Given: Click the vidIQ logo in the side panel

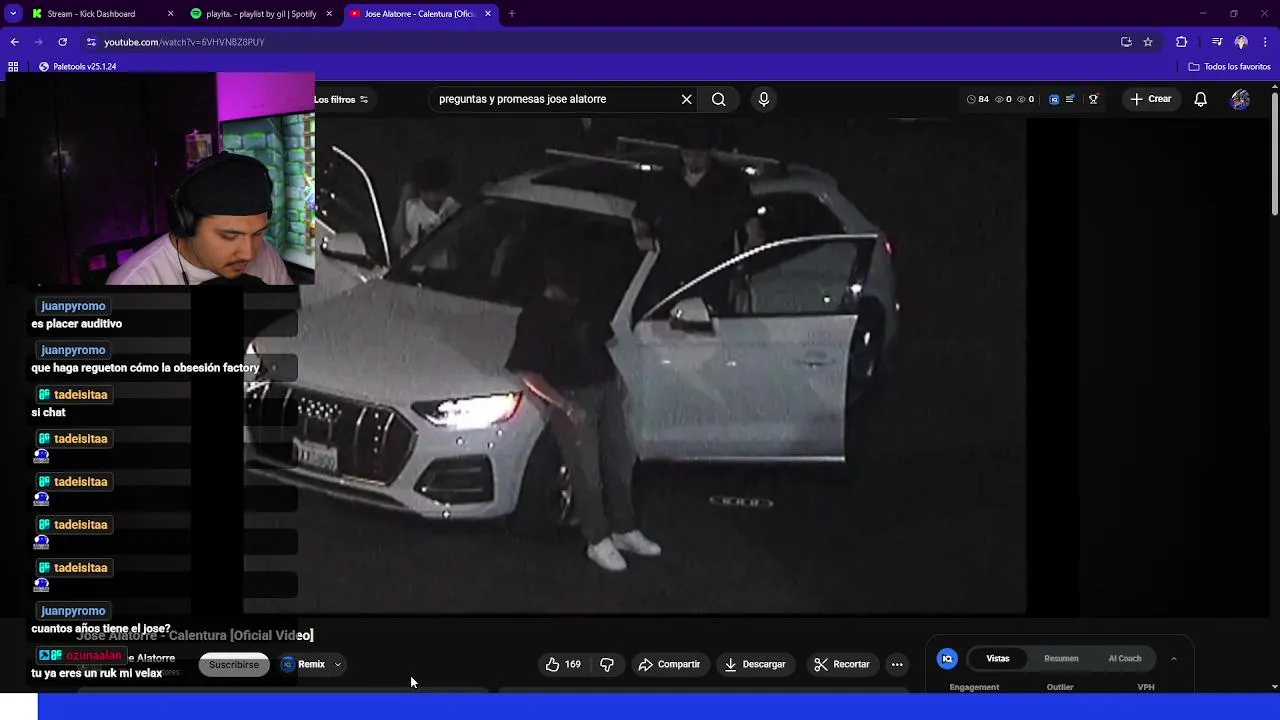Looking at the screenshot, I should click(x=947, y=658).
